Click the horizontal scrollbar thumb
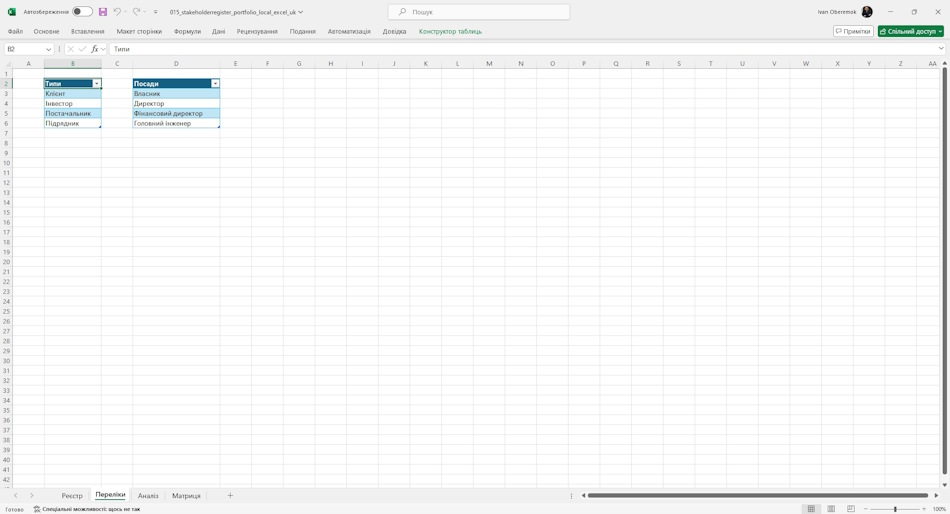Image resolution: width=950 pixels, height=514 pixels. point(757,496)
